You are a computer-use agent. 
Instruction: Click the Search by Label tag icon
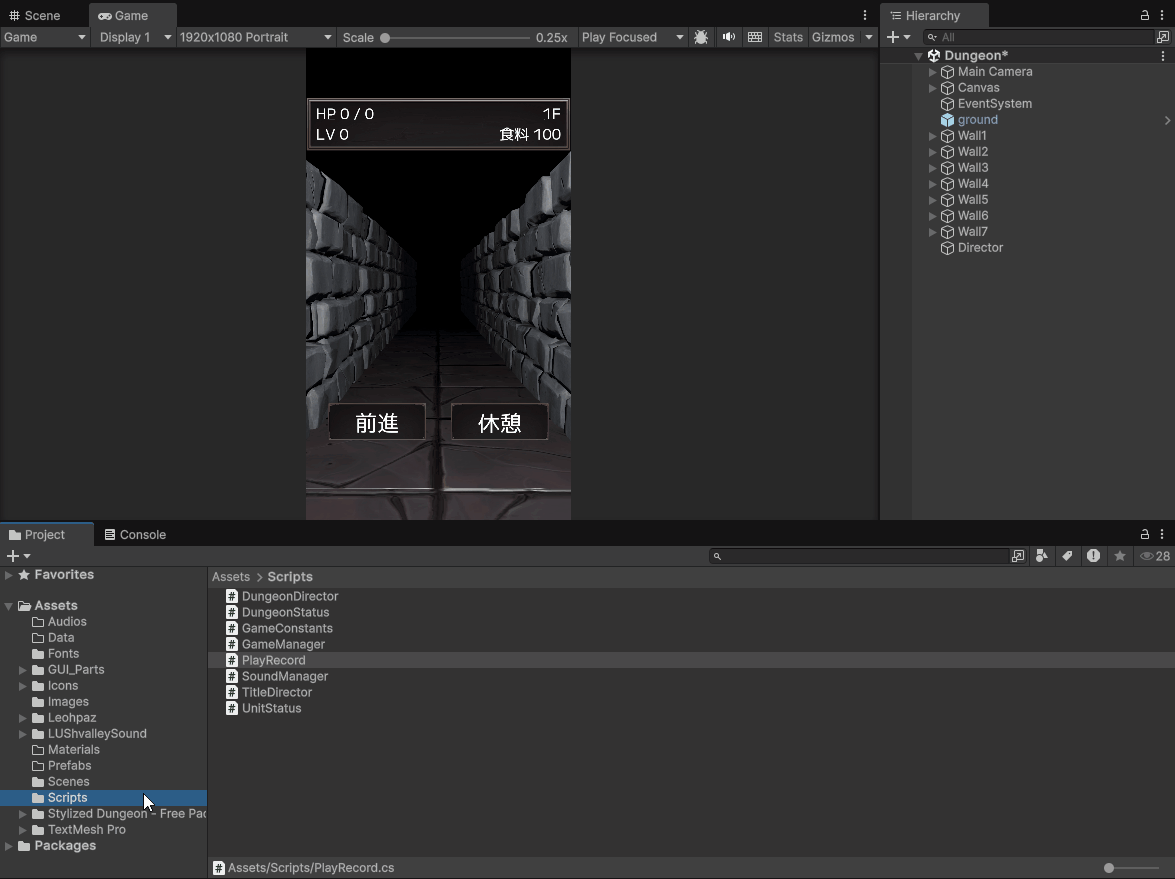(x=1067, y=556)
